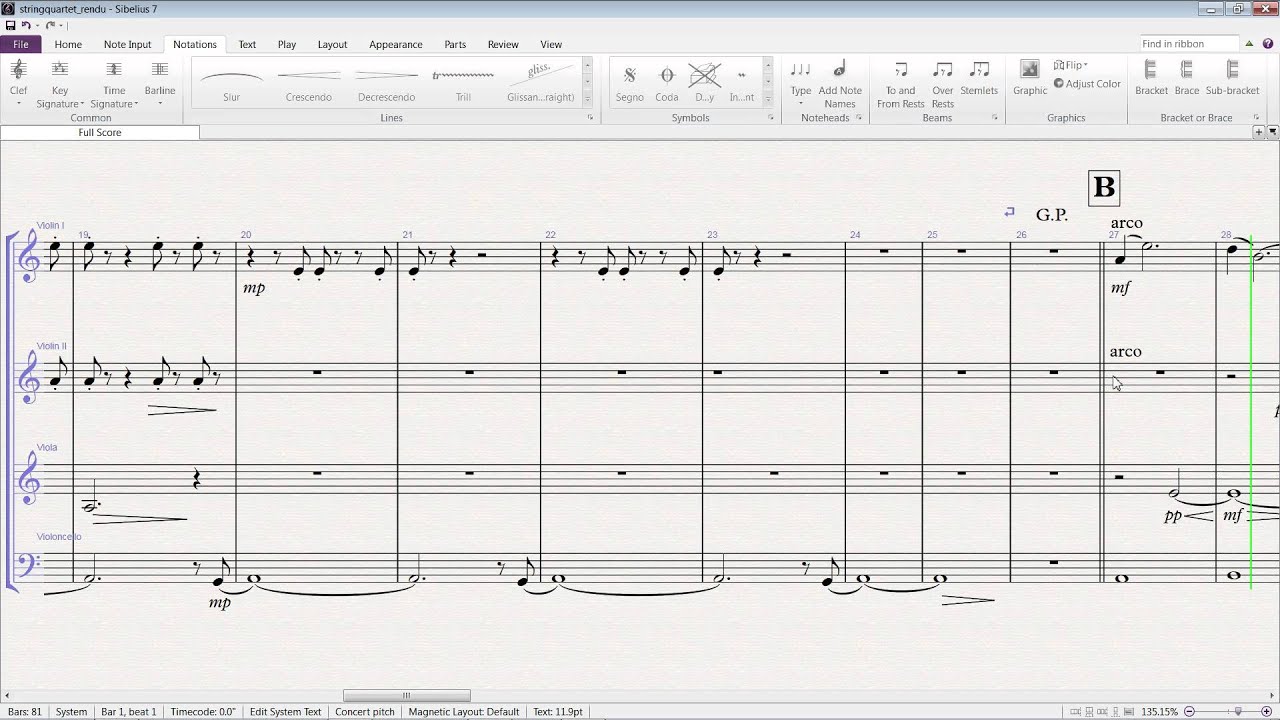Undo the last action
The width and height of the screenshot is (1280, 720).
click(28, 25)
